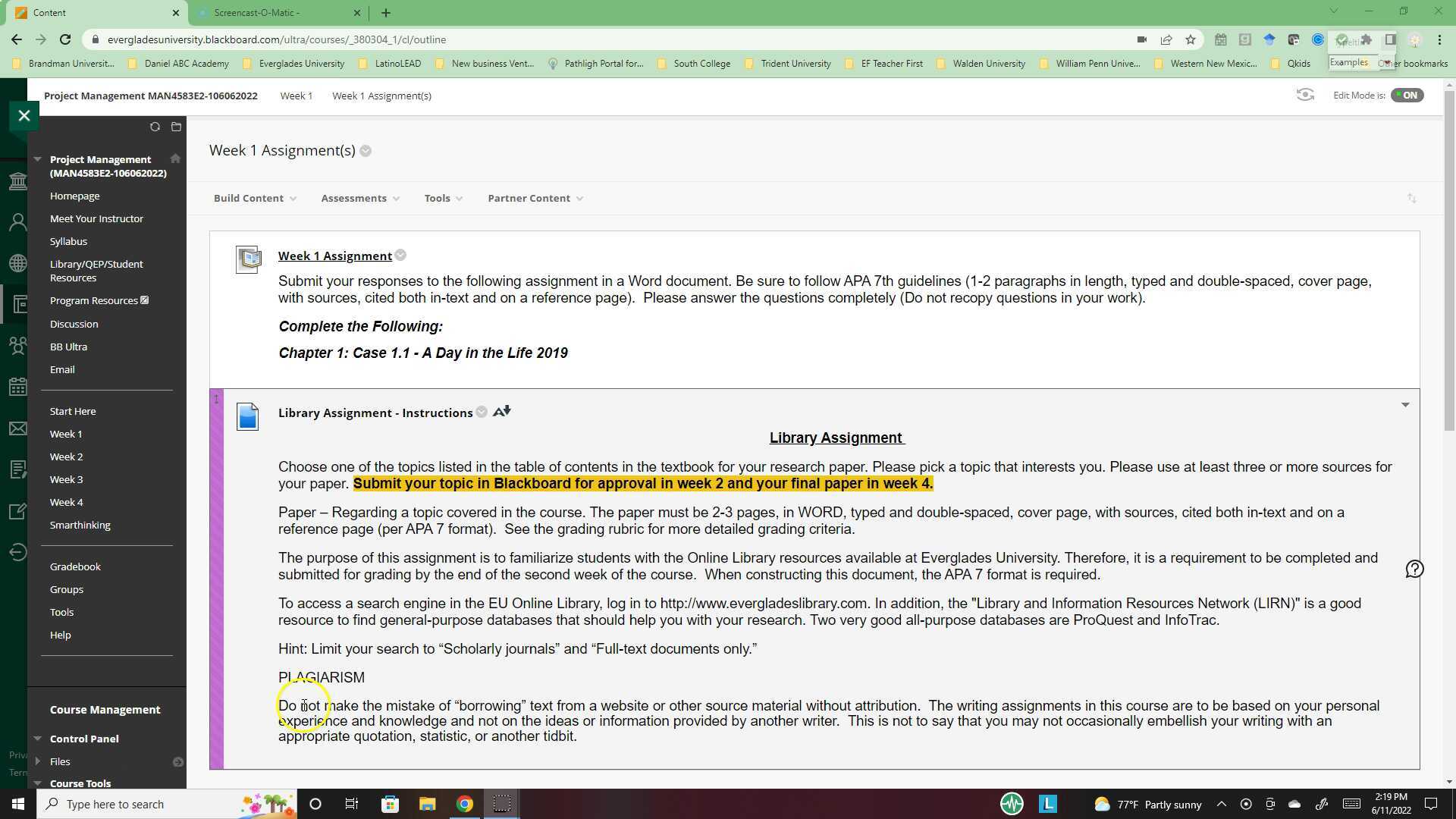Viewport: 1456px width, 819px height.
Task: Refresh the course menu using the refresh icon
Action: click(155, 127)
